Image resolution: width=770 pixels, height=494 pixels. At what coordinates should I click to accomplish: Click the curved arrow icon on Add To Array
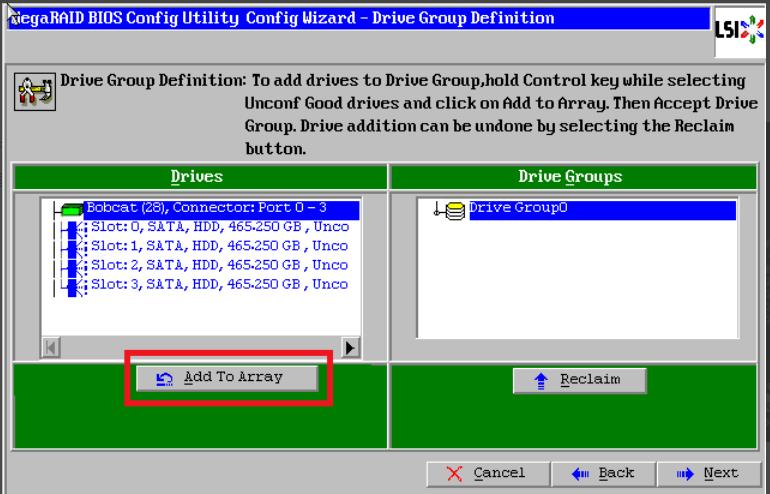[165, 379]
